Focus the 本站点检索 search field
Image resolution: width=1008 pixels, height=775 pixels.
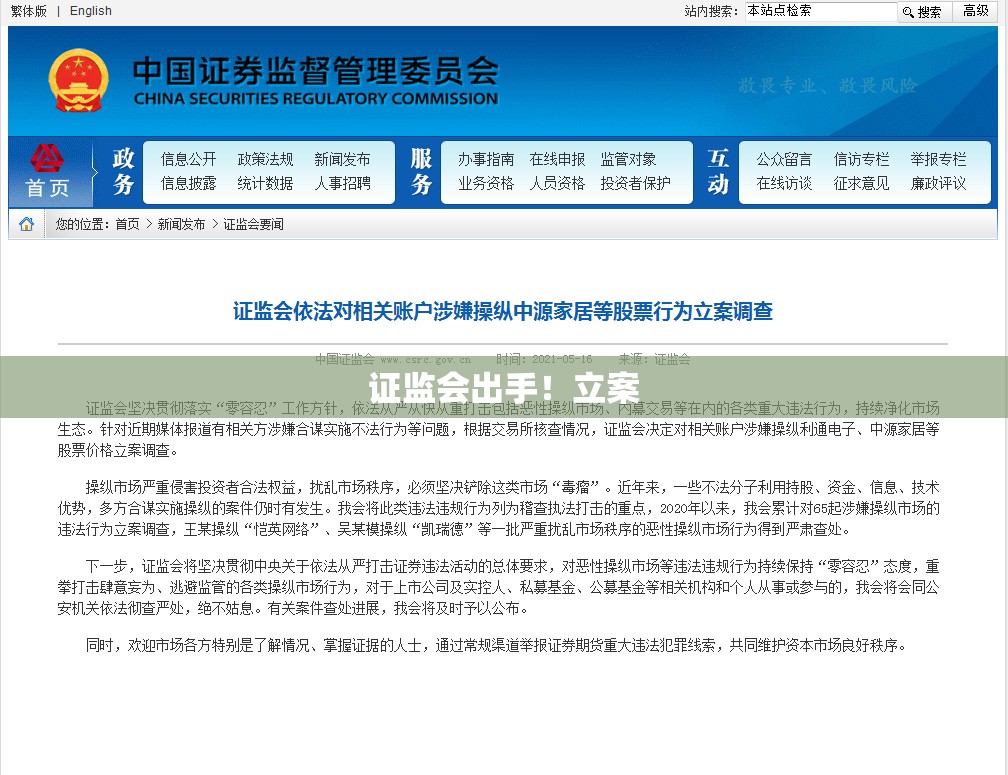click(x=820, y=11)
